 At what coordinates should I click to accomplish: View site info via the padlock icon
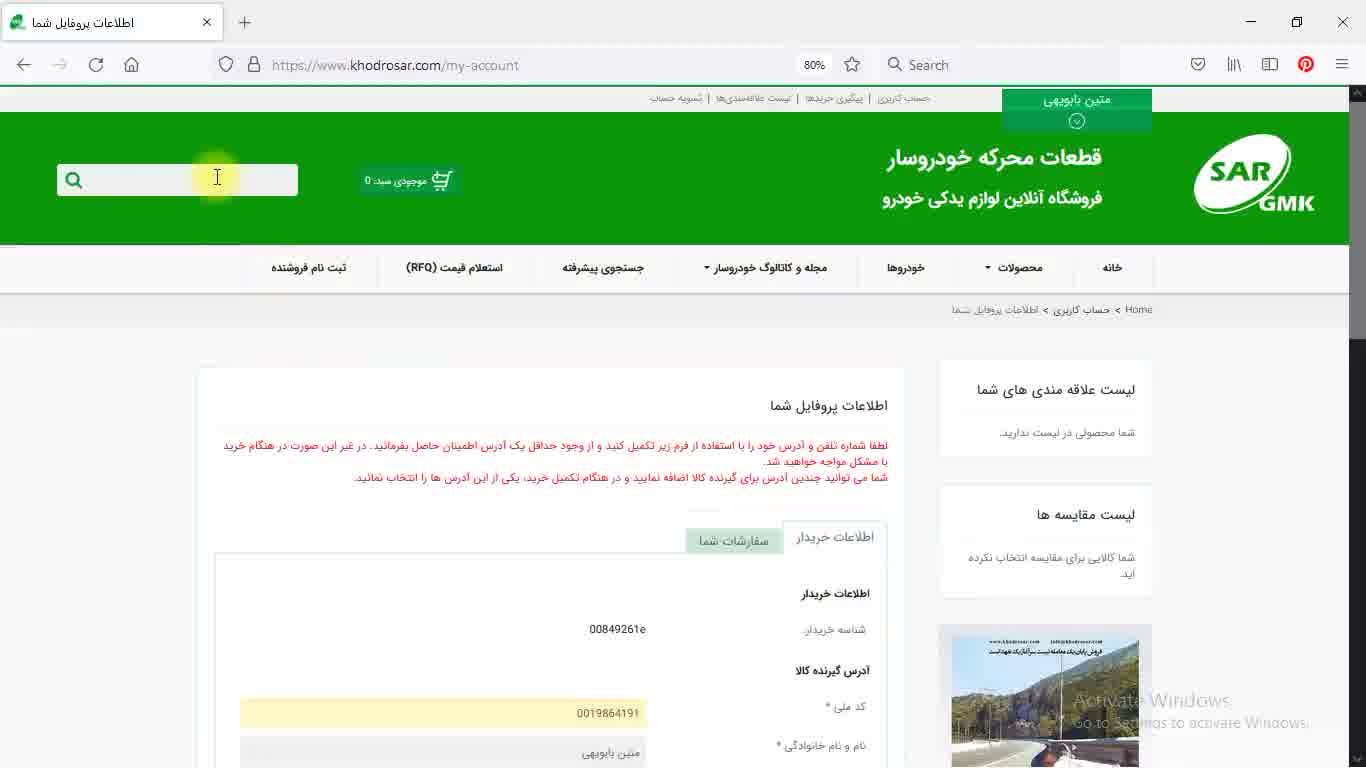click(254, 65)
